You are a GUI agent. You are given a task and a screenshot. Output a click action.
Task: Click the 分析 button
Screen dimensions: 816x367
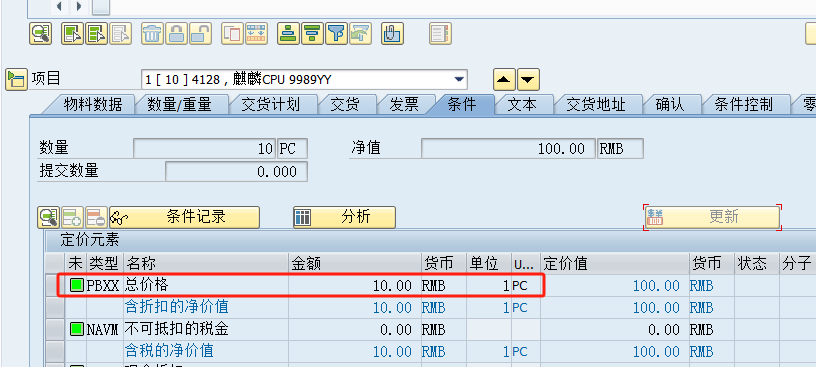[344, 218]
